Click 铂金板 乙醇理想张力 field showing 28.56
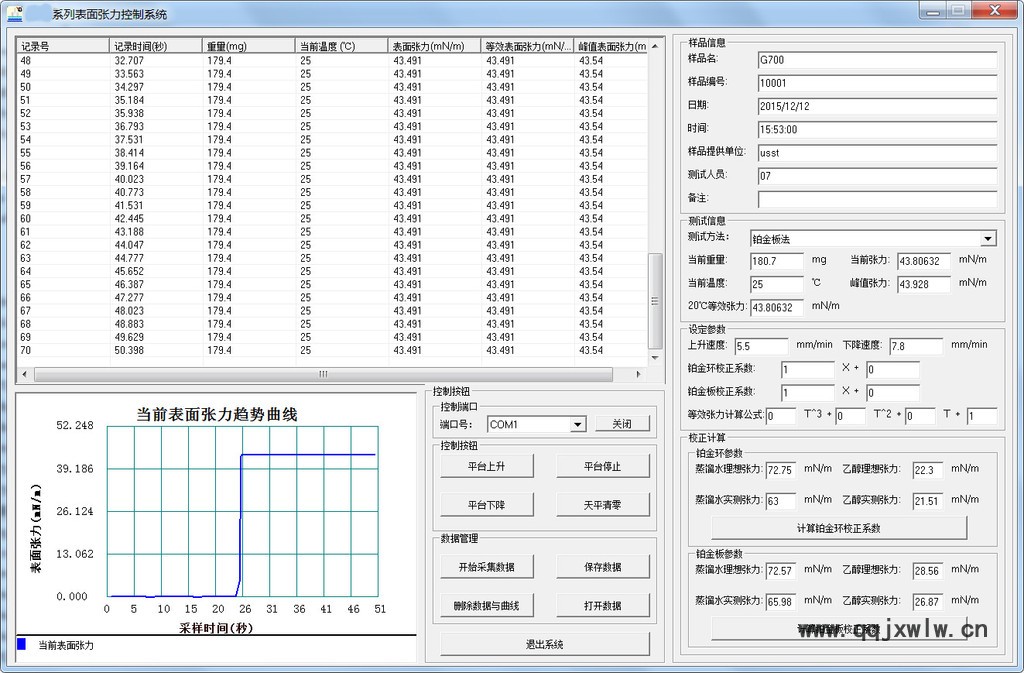Image resolution: width=1024 pixels, height=673 pixels. [x=928, y=571]
